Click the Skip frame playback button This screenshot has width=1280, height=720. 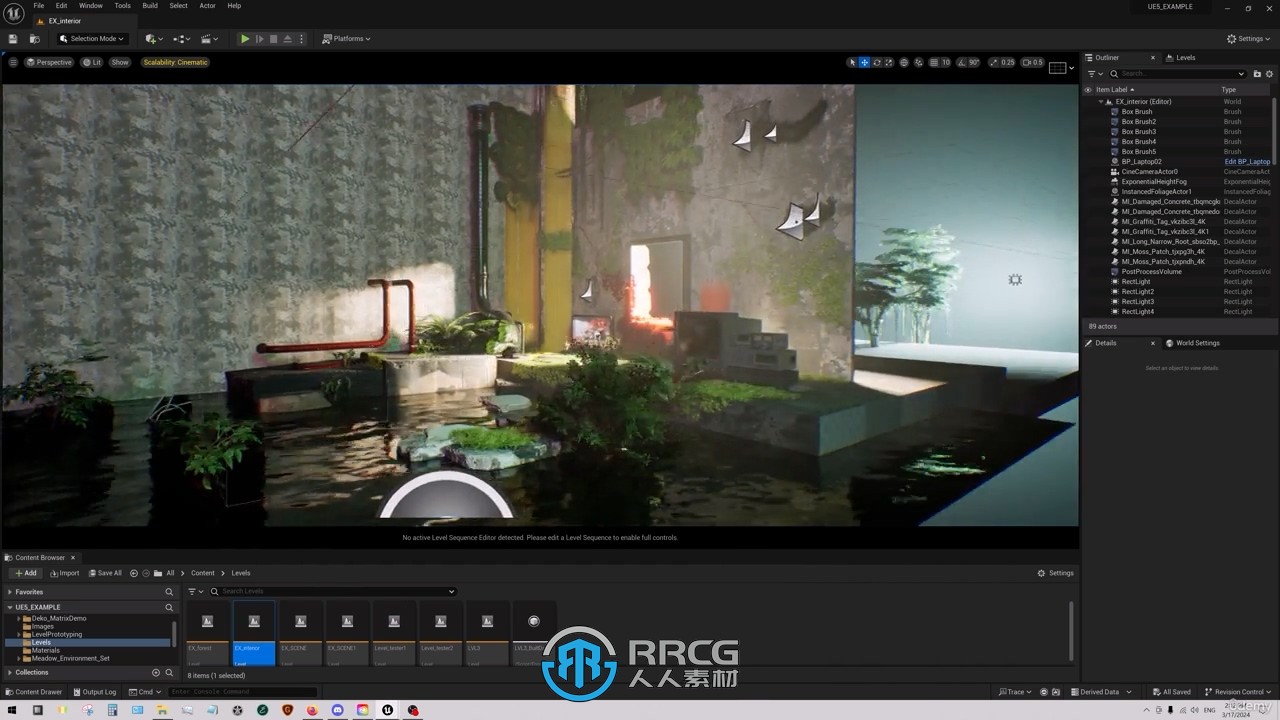pyautogui.click(x=260, y=39)
